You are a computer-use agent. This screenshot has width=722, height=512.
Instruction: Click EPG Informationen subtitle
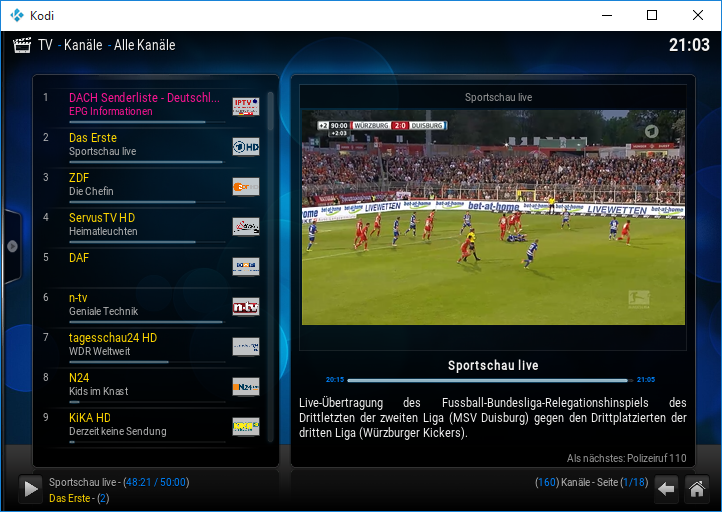click(111, 111)
